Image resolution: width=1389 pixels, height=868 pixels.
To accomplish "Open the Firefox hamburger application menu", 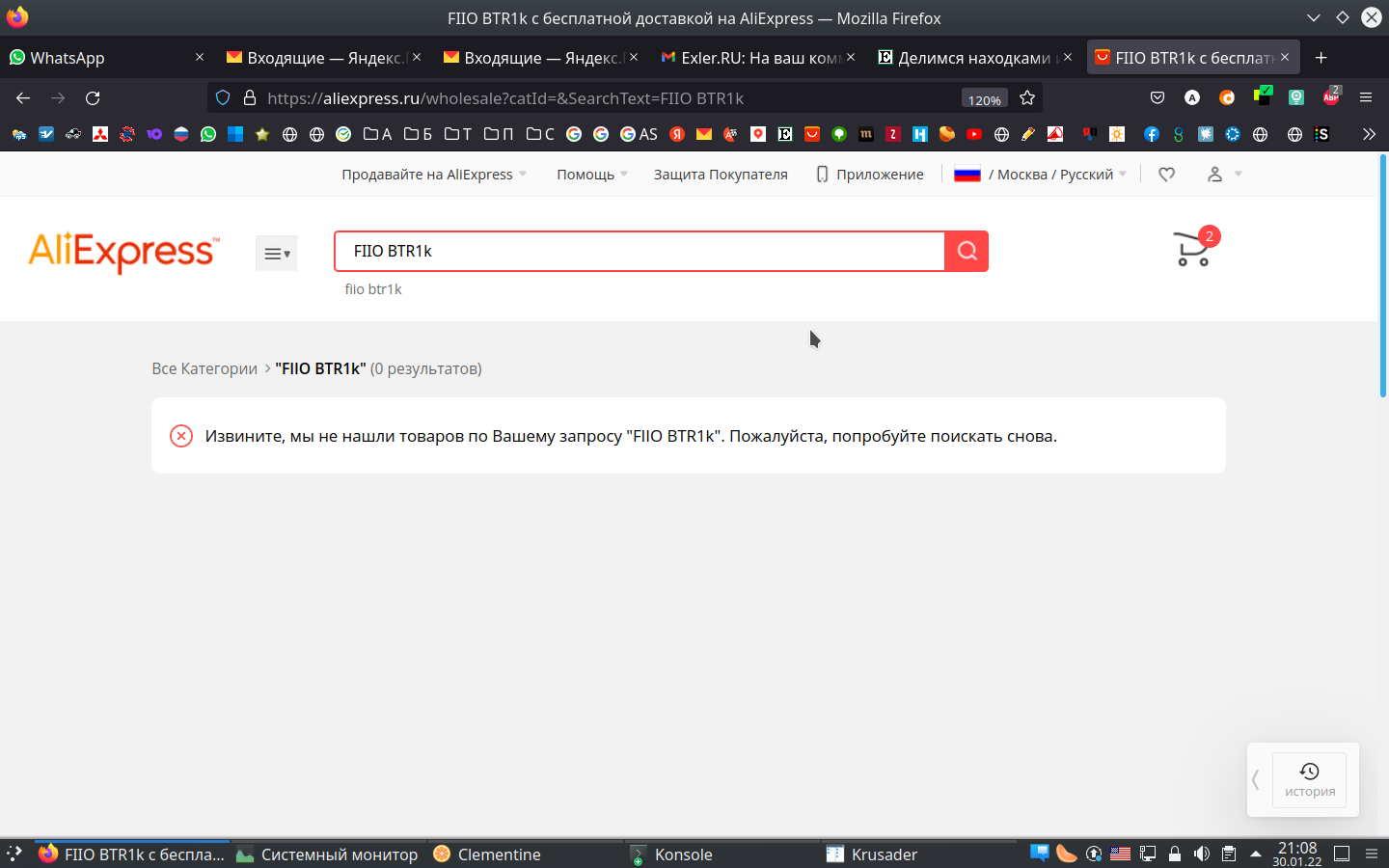I will pyautogui.click(x=1366, y=98).
